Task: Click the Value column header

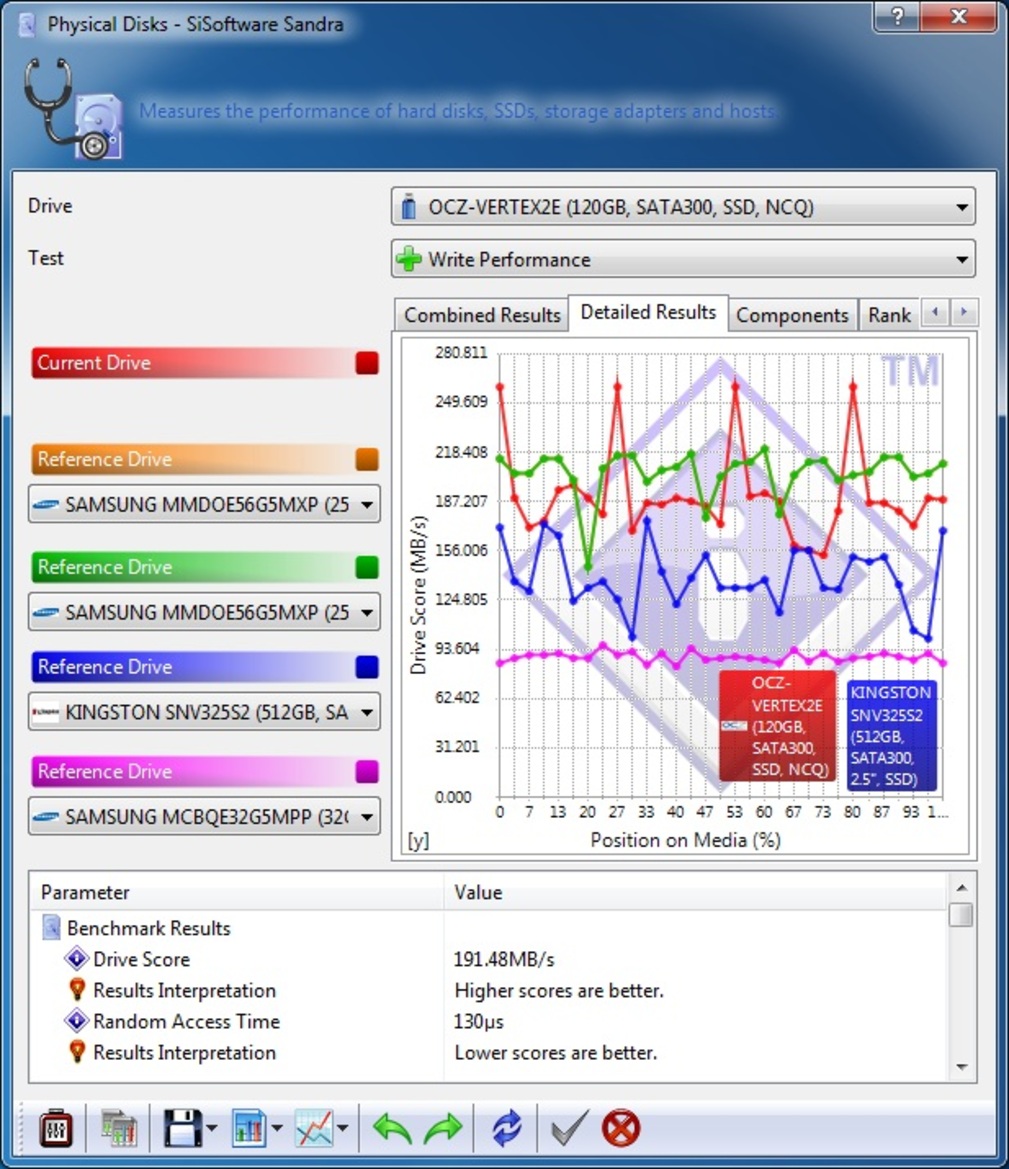Action: (x=695, y=892)
